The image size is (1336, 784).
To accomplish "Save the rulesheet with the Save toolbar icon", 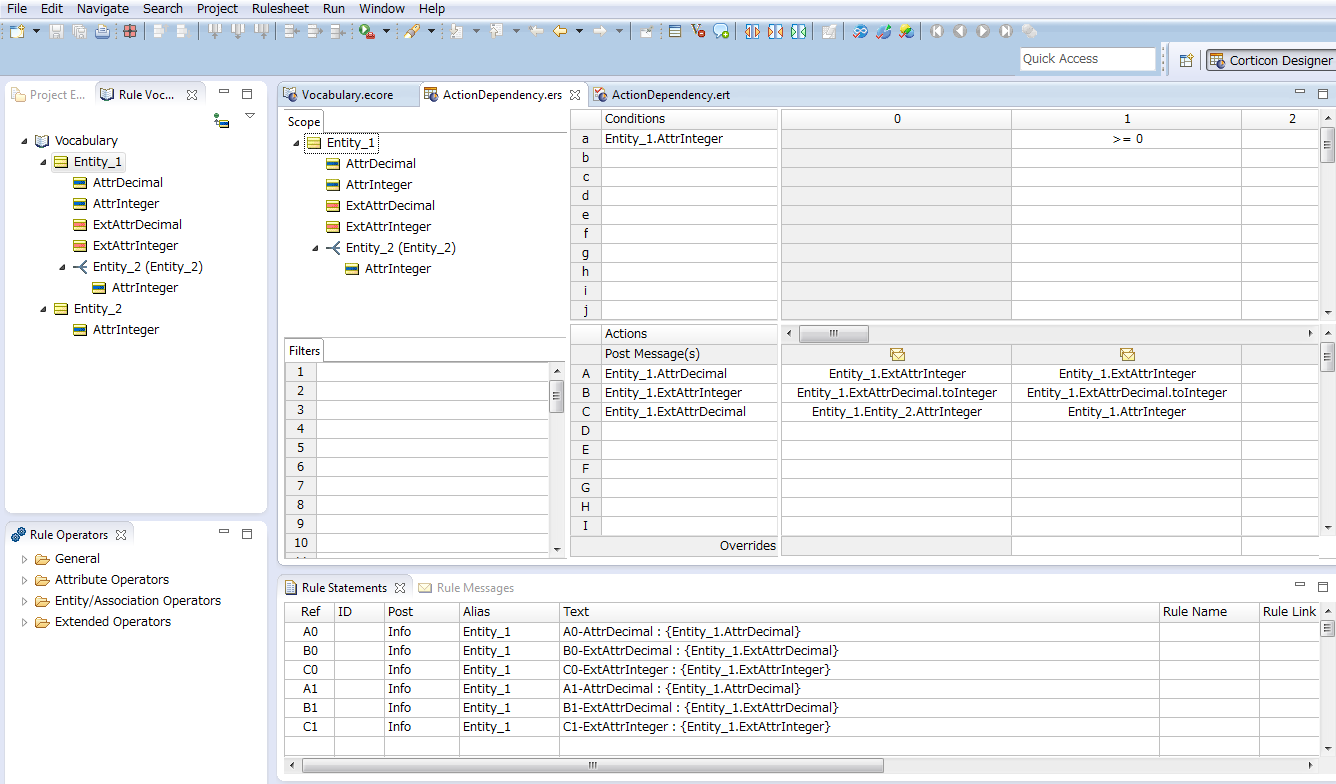I will 55,31.
